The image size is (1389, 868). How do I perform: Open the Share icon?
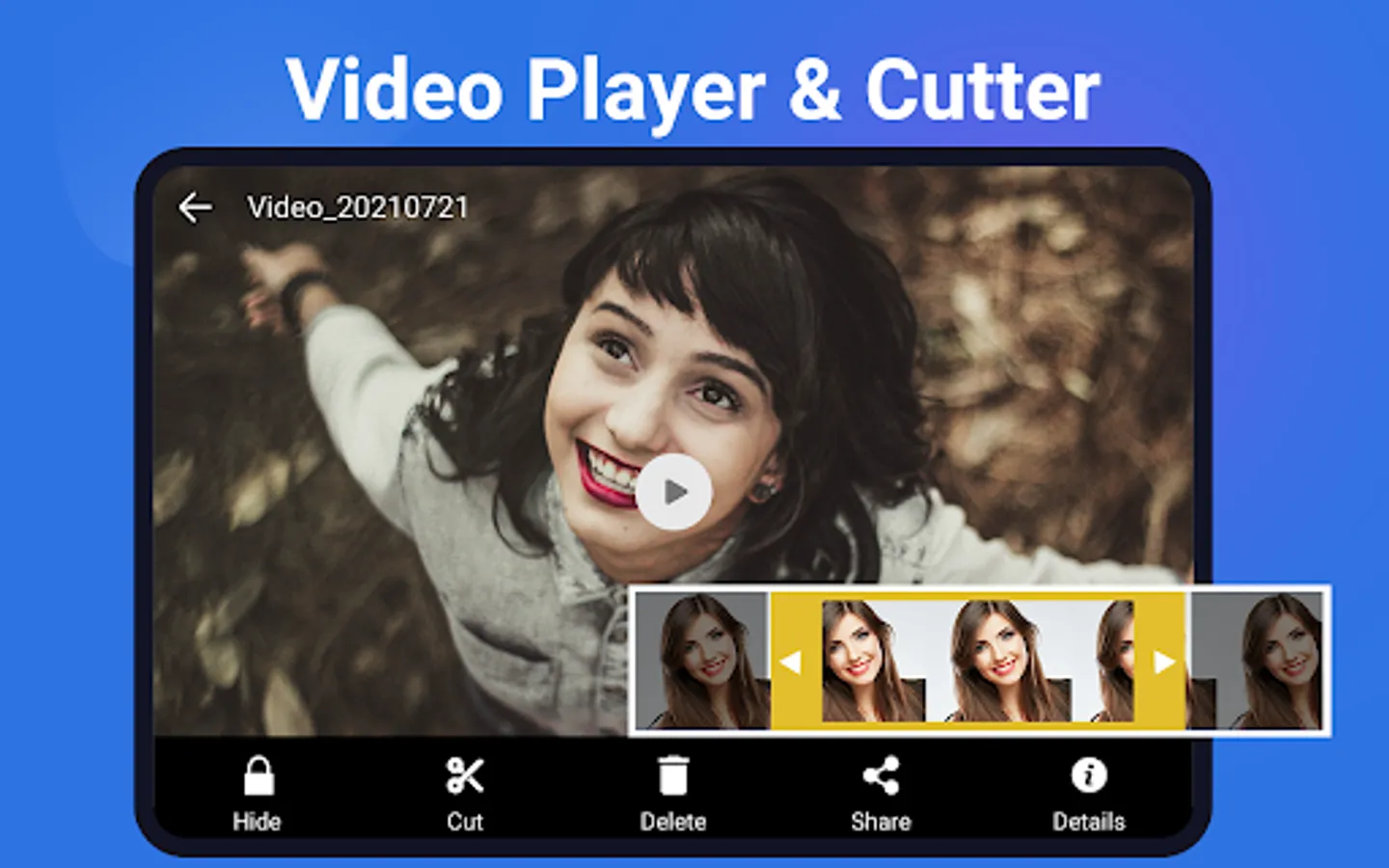[x=881, y=775]
